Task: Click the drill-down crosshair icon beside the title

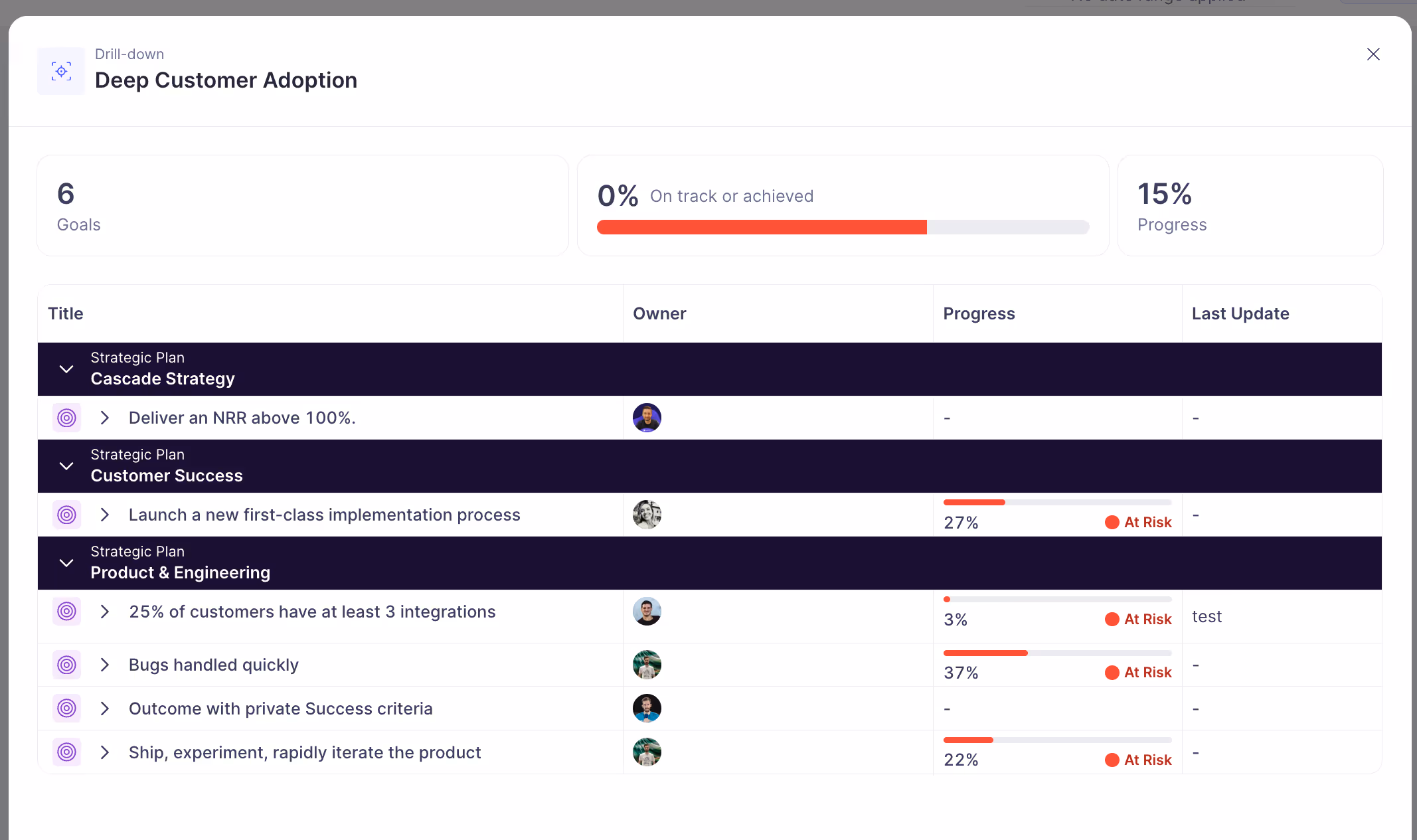Action: (x=60, y=71)
